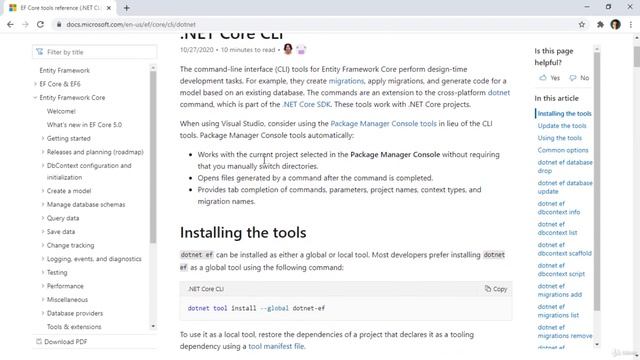Open a new browser tab
Viewport: 640px width, 360px height.
pyautogui.click(x=127, y=8)
